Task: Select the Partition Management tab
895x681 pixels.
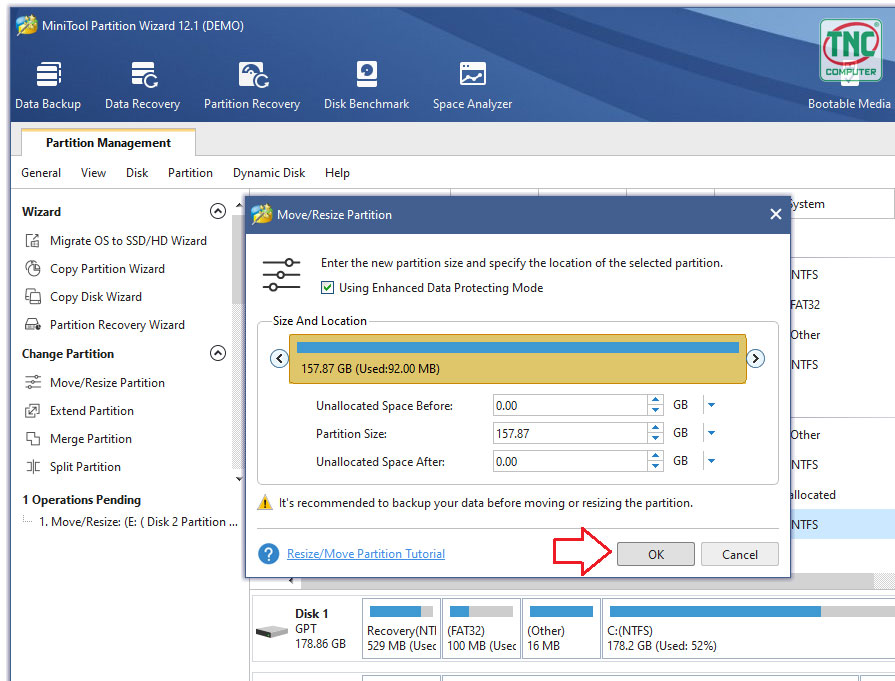Action: (x=108, y=143)
